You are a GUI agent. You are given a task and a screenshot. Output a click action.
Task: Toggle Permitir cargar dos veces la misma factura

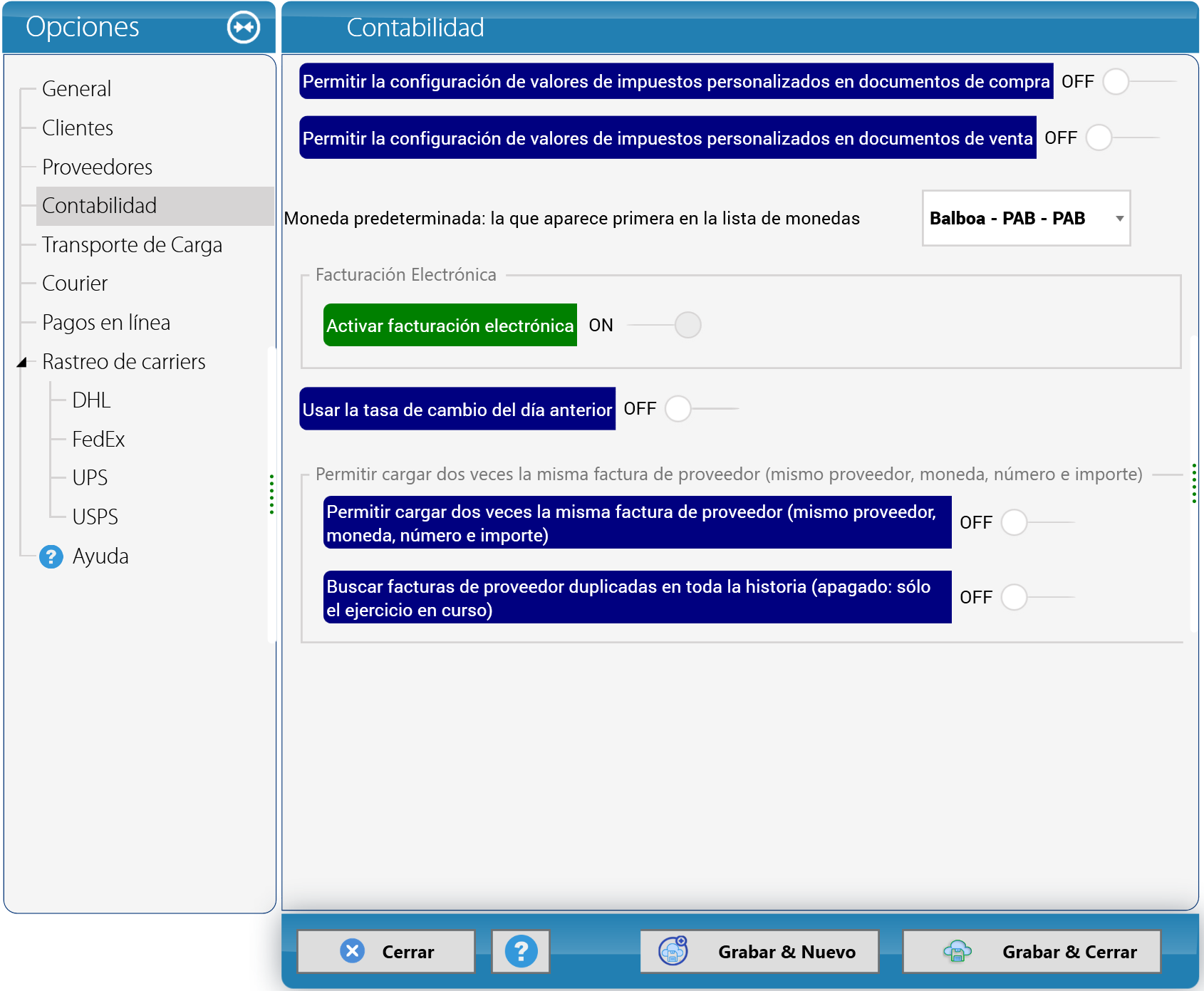coord(1038,522)
